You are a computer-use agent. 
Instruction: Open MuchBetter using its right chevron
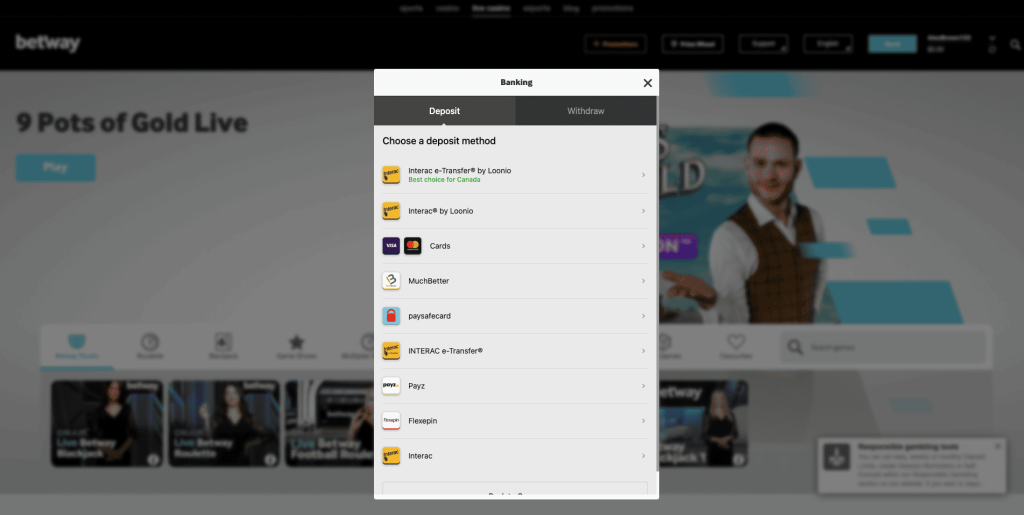point(643,281)
